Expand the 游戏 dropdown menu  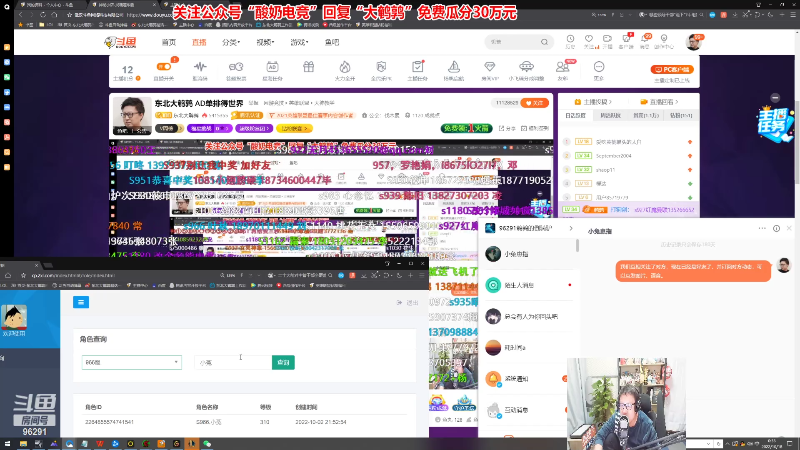point(299,42)
